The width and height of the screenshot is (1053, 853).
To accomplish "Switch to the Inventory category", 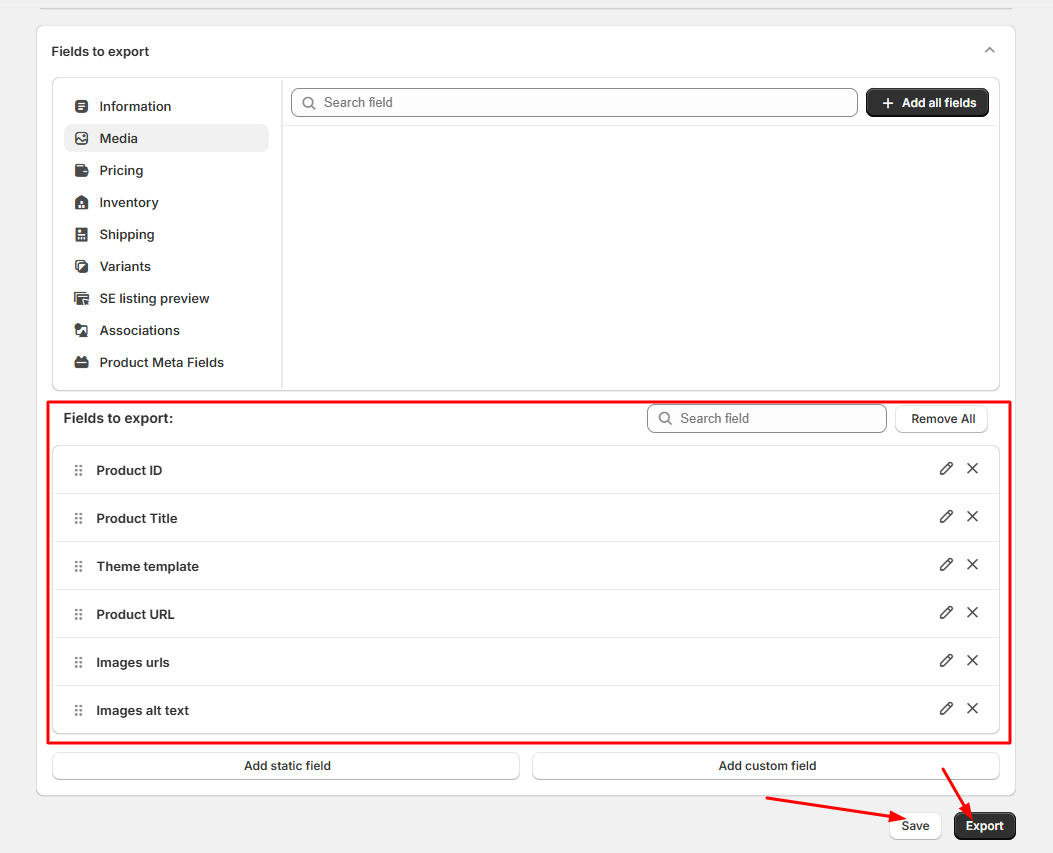I will click(167, 202).
